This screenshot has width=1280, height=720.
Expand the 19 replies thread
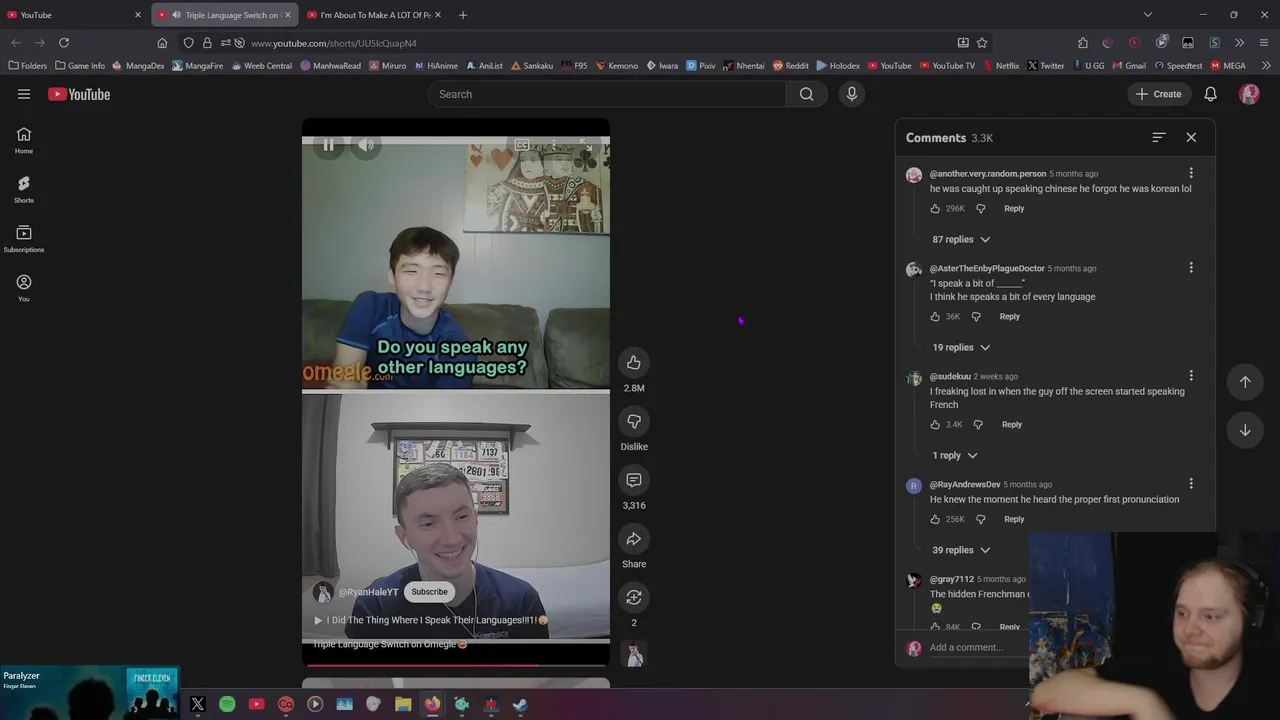(961, 348)
